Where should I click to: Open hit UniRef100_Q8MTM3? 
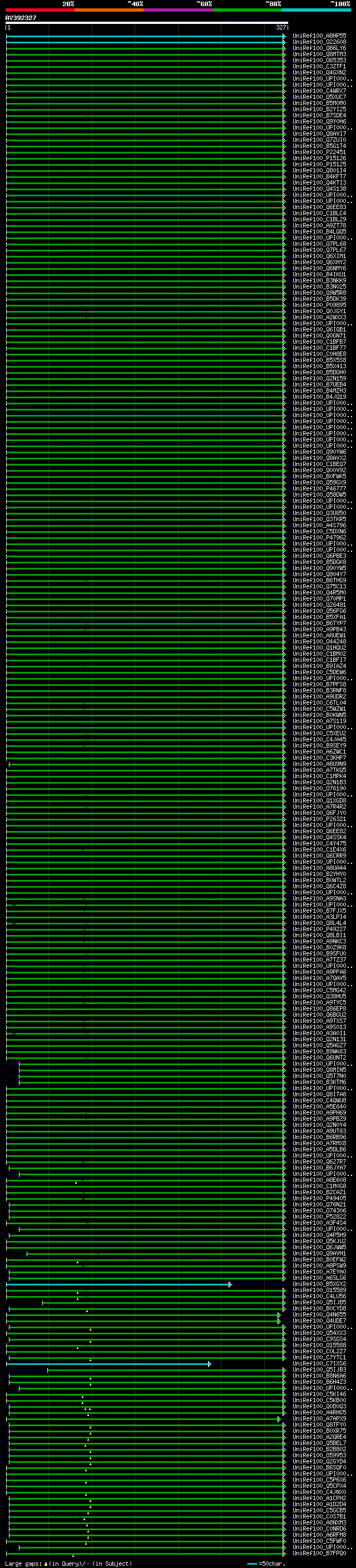pyautogui.click(x=319, y=54)
